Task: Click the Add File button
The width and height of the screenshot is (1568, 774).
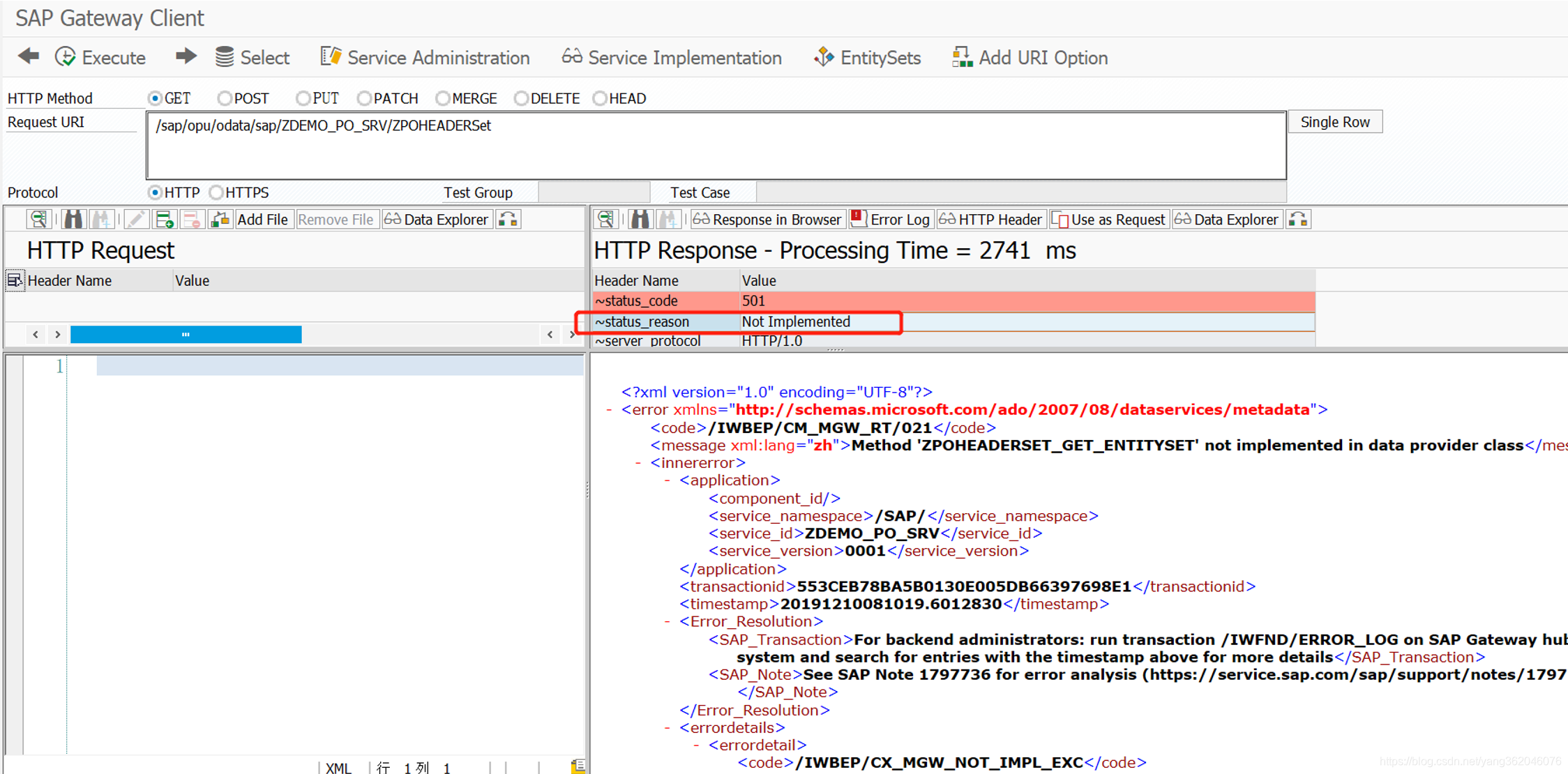Action: coord(262,220)
